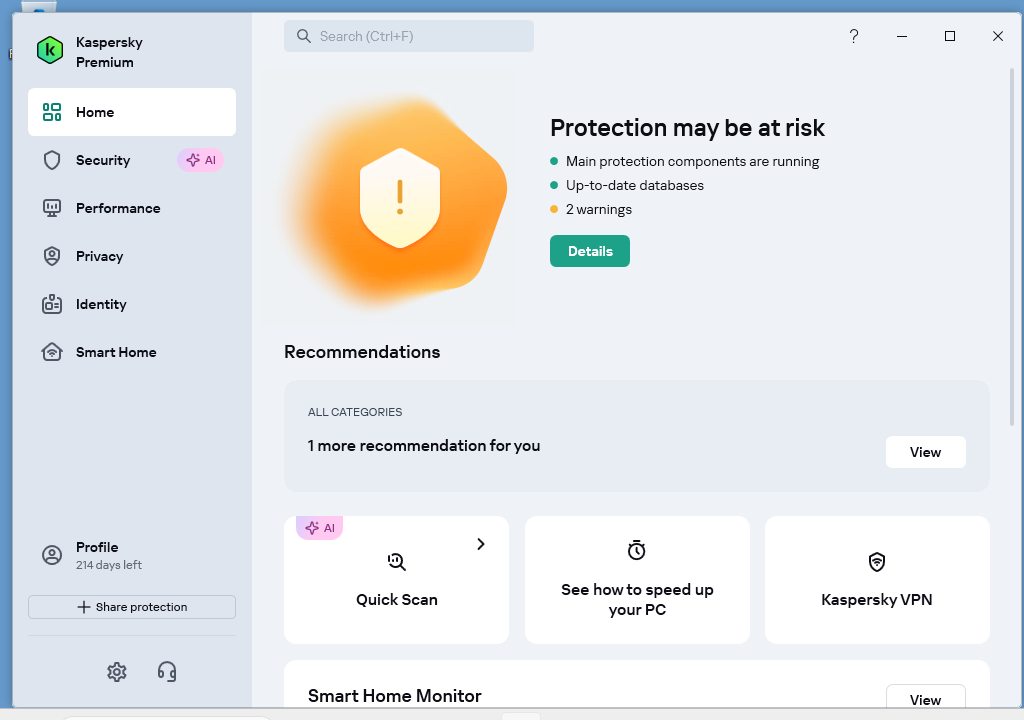Open help question mark icon
This screenshot has height=720, width=1024.
pyautogui.click(x=854, y=36)
